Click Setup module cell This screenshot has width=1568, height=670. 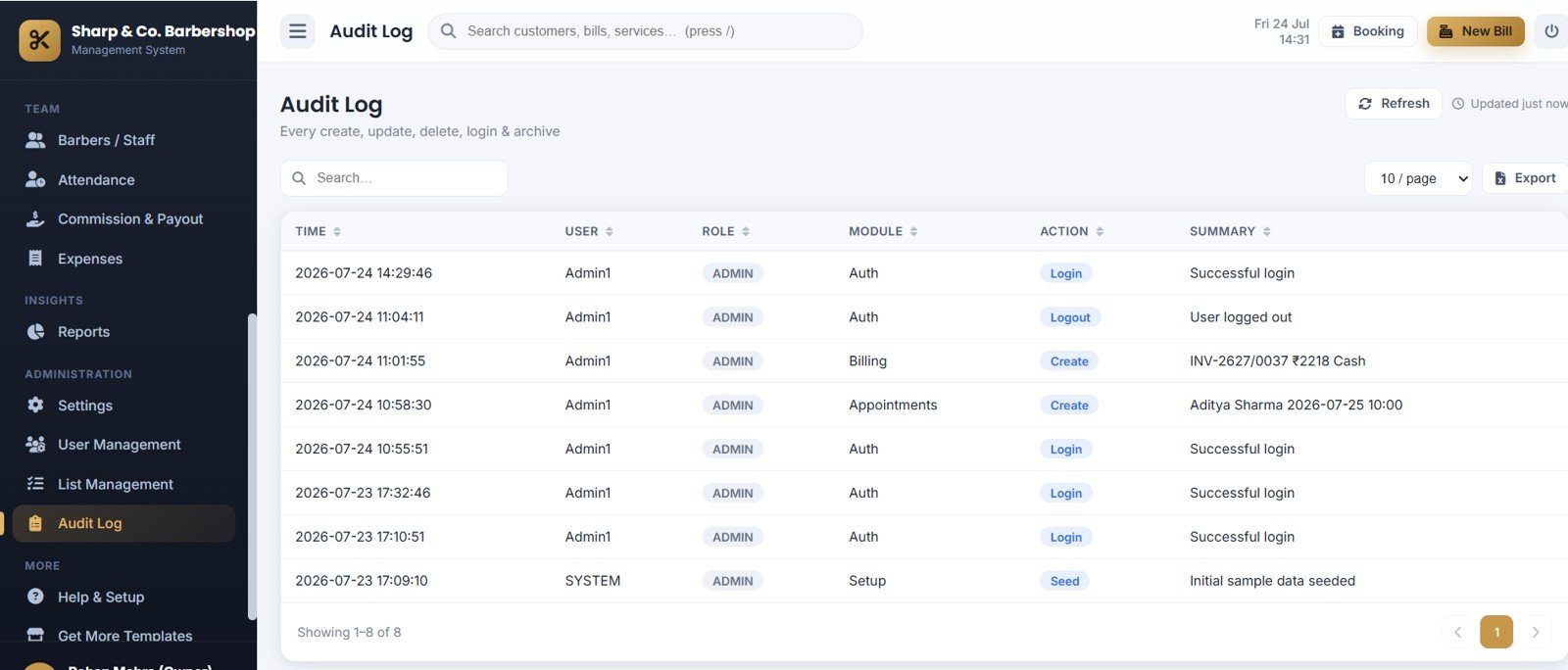coord(867,581)
